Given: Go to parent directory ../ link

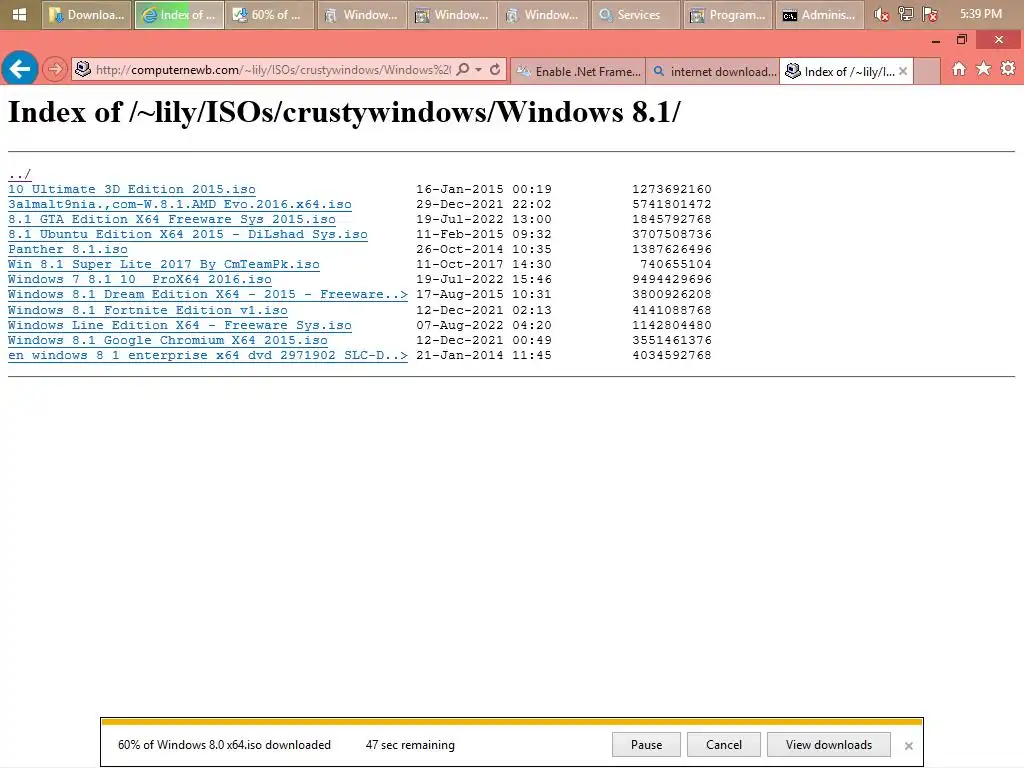Looking at the screenshot, I should pos(20,174).
